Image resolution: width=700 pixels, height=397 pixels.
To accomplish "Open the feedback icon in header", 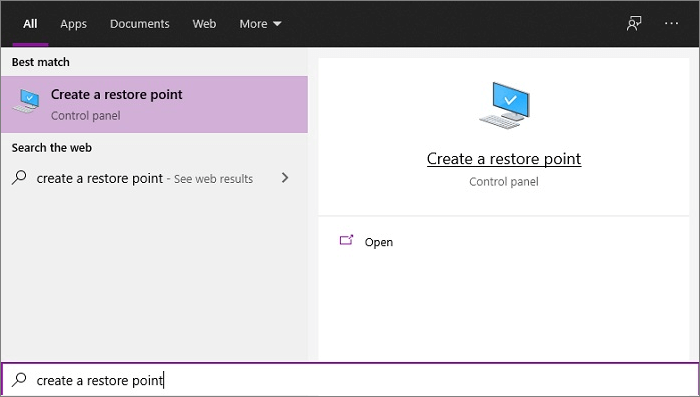I will pyautogui.click(x=634, y=24).
